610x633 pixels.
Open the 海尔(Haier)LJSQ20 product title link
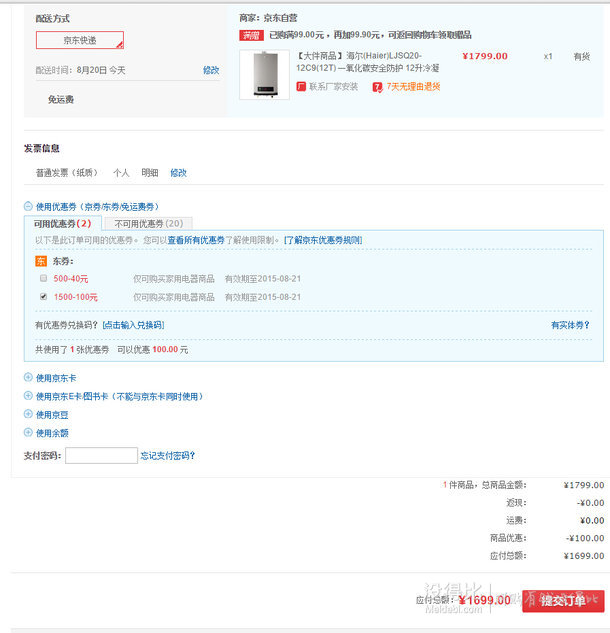367,62
